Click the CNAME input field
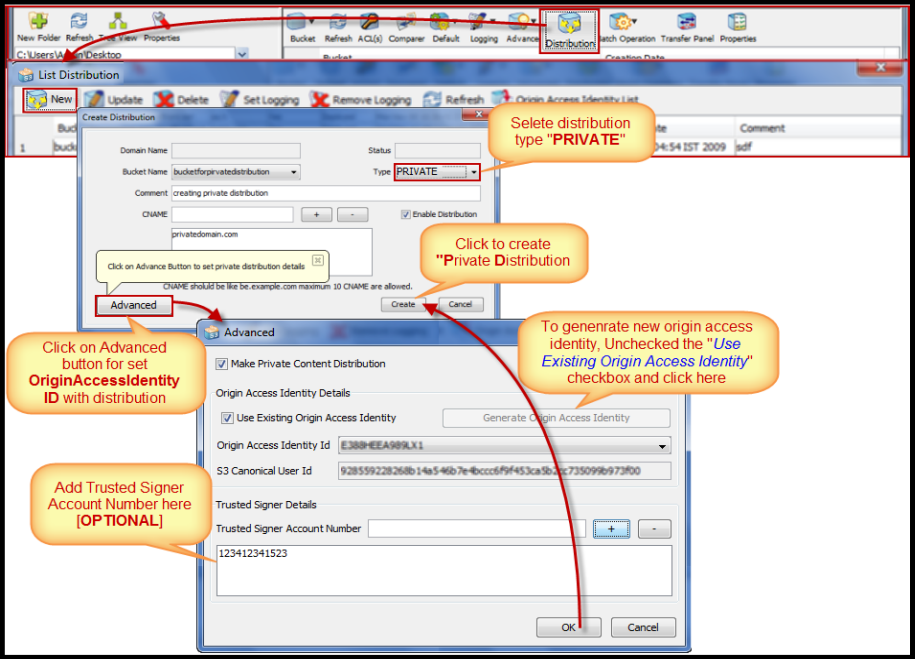 [232, 214]
